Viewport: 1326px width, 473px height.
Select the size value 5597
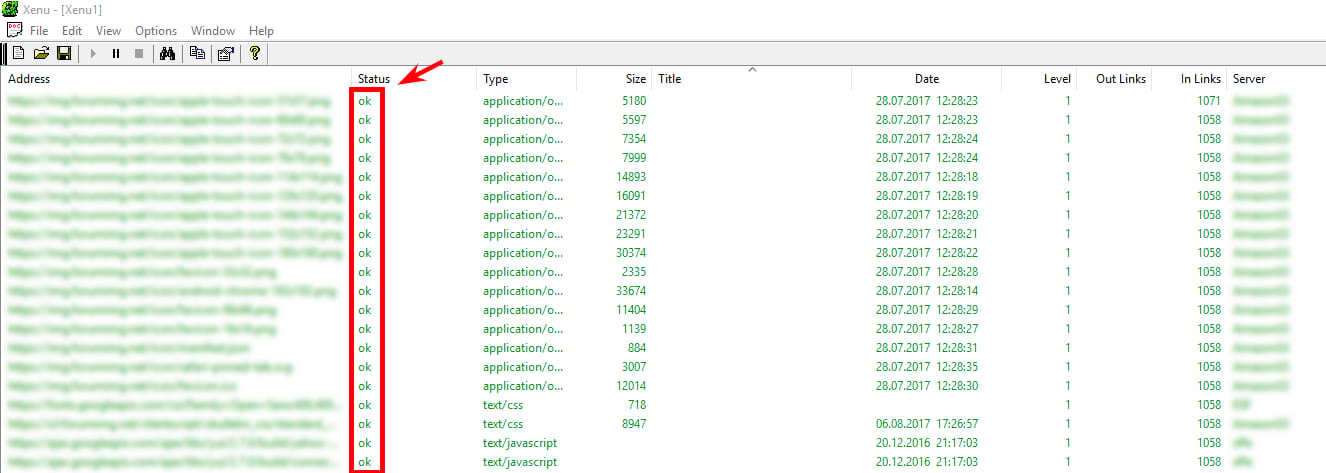(634, 120)
